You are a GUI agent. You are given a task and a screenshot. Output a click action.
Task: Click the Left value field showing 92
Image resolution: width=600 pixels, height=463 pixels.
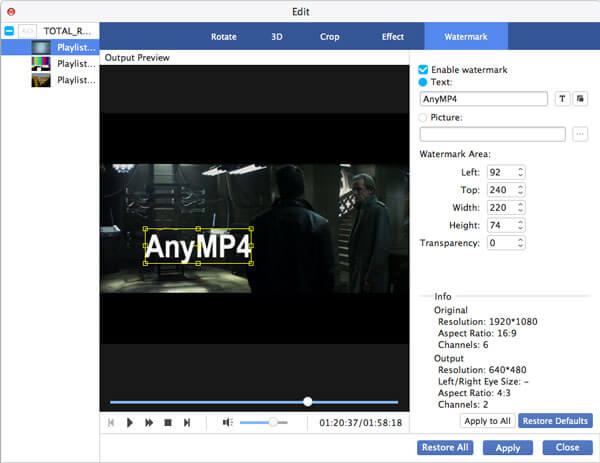[x=502, y=172]
